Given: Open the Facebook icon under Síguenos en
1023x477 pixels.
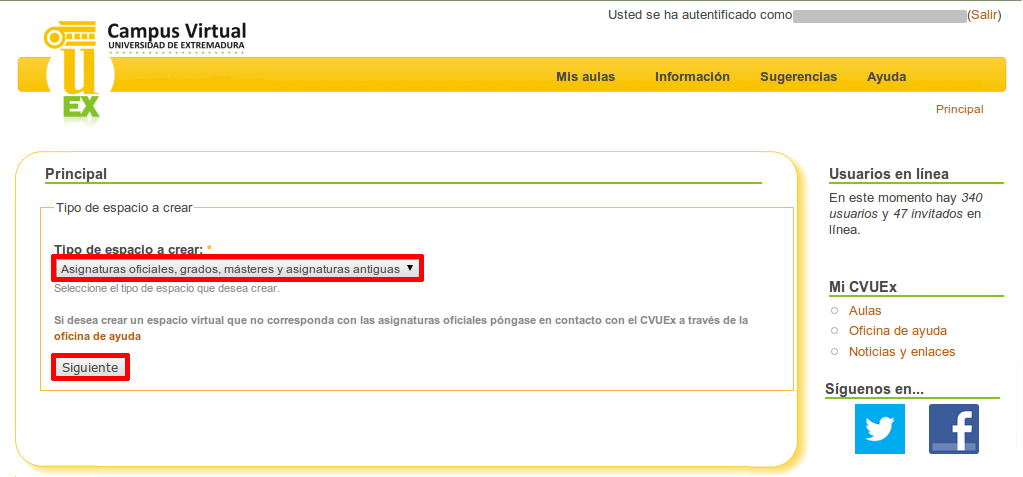Looking at the screenshot, I should [953, 429].
